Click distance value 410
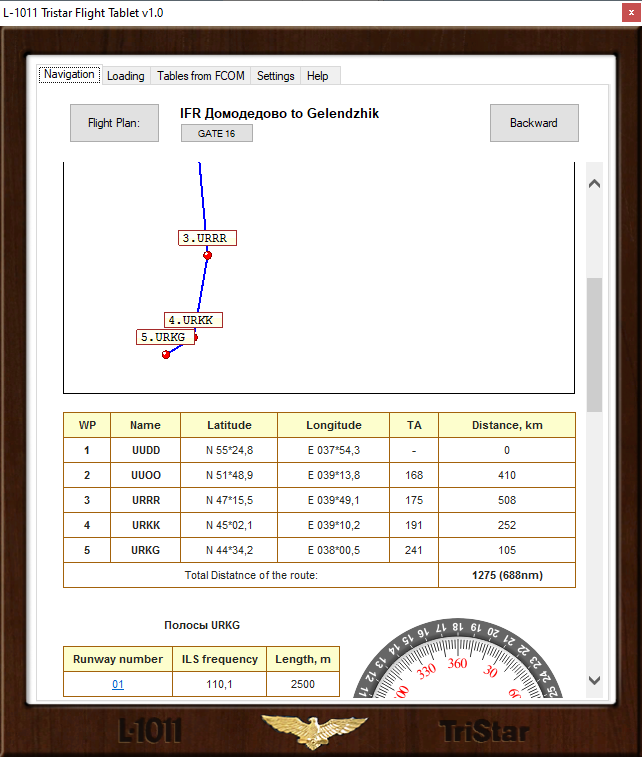 click(x=507, y=475)
